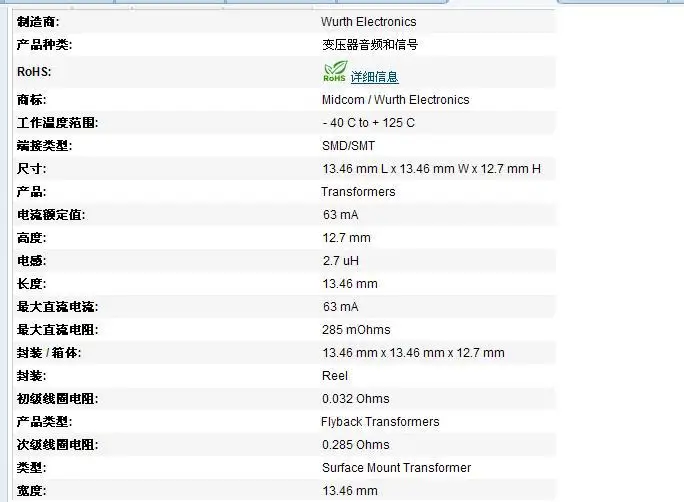Select the 最大直流电流 label
Viewport: 684px width, 502px height.
coord(58,307)
